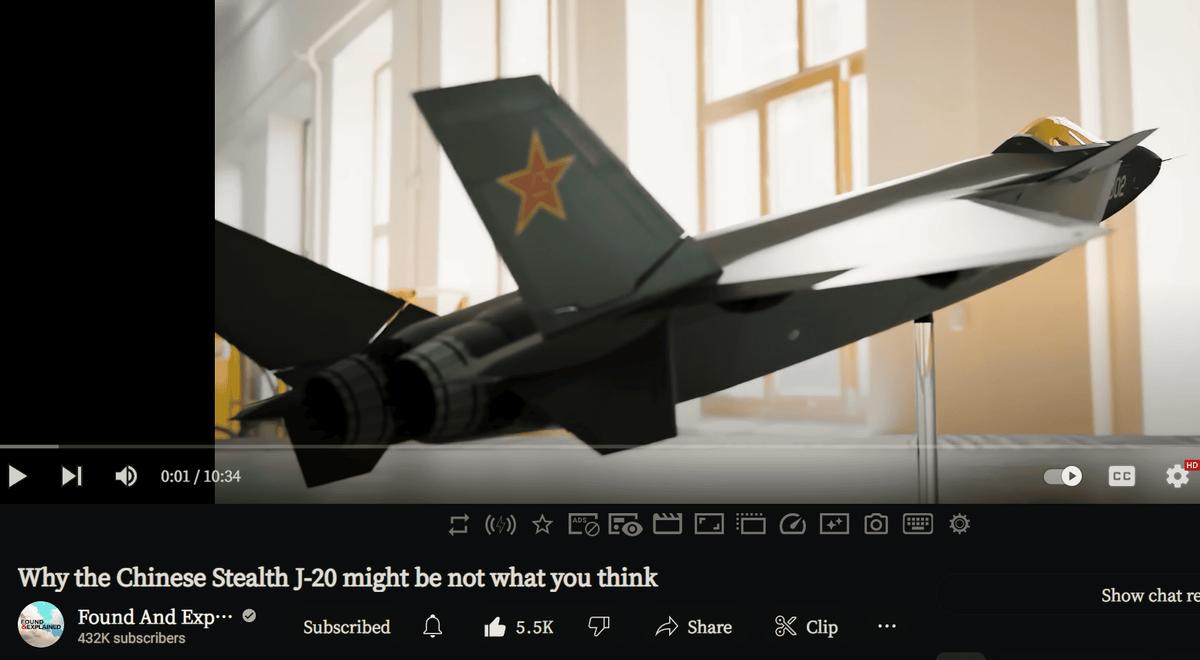The width and height of the screenshot is (1200, 660).
Task: Toggle the ADS block icon
Action: pyautogui.click(x=584, y=524)
